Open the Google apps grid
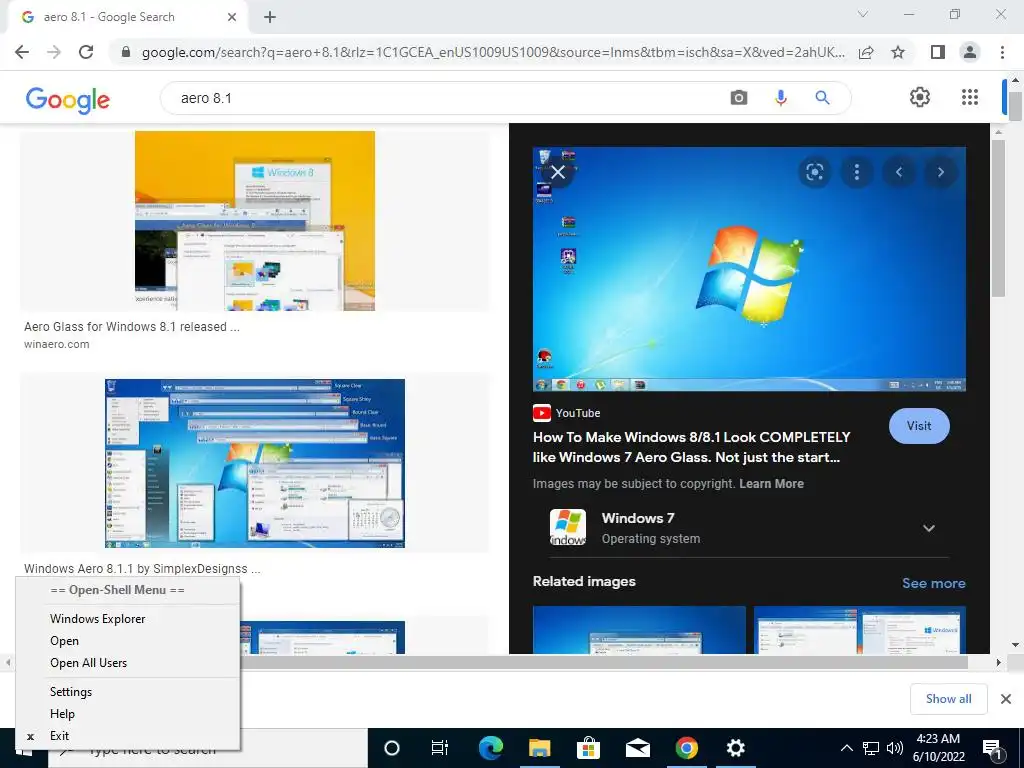This screenshot has height=768, width=1024. pyautogui.click(x=970, y=97)
